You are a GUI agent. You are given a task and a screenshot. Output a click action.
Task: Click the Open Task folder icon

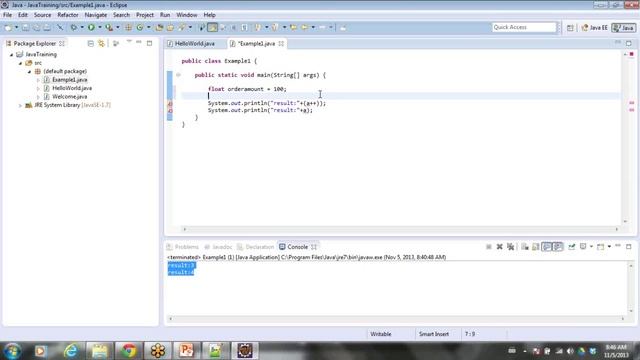(x=170, y=28)
